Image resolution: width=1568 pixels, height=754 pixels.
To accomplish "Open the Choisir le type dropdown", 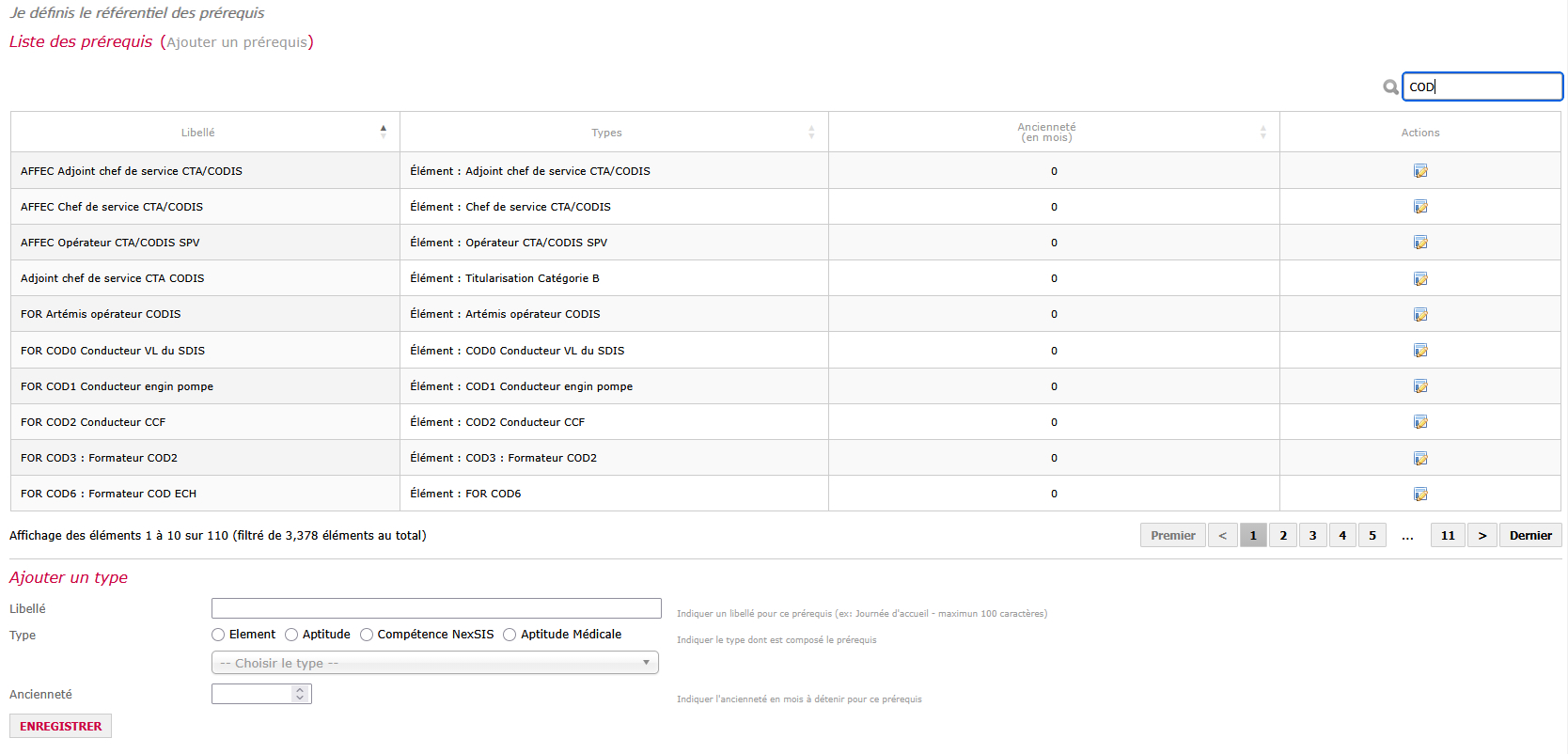I will (435, 663).
